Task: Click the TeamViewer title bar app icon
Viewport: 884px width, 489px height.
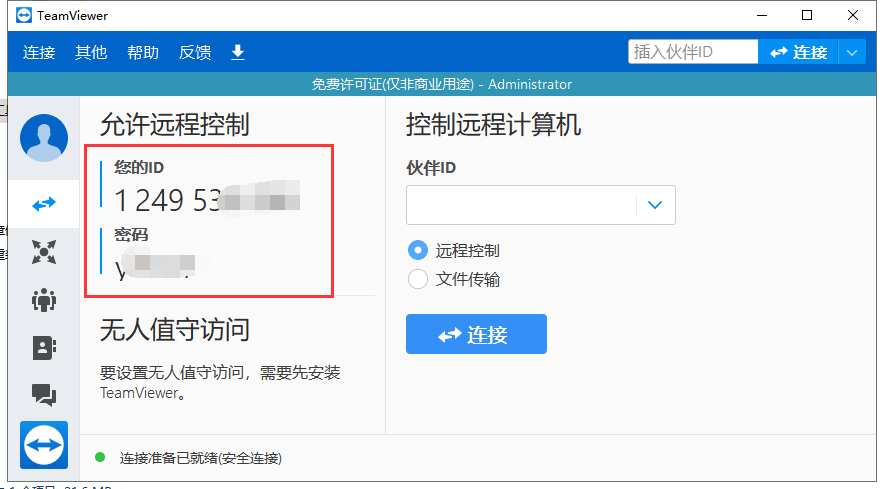Action: click(24, 15)
